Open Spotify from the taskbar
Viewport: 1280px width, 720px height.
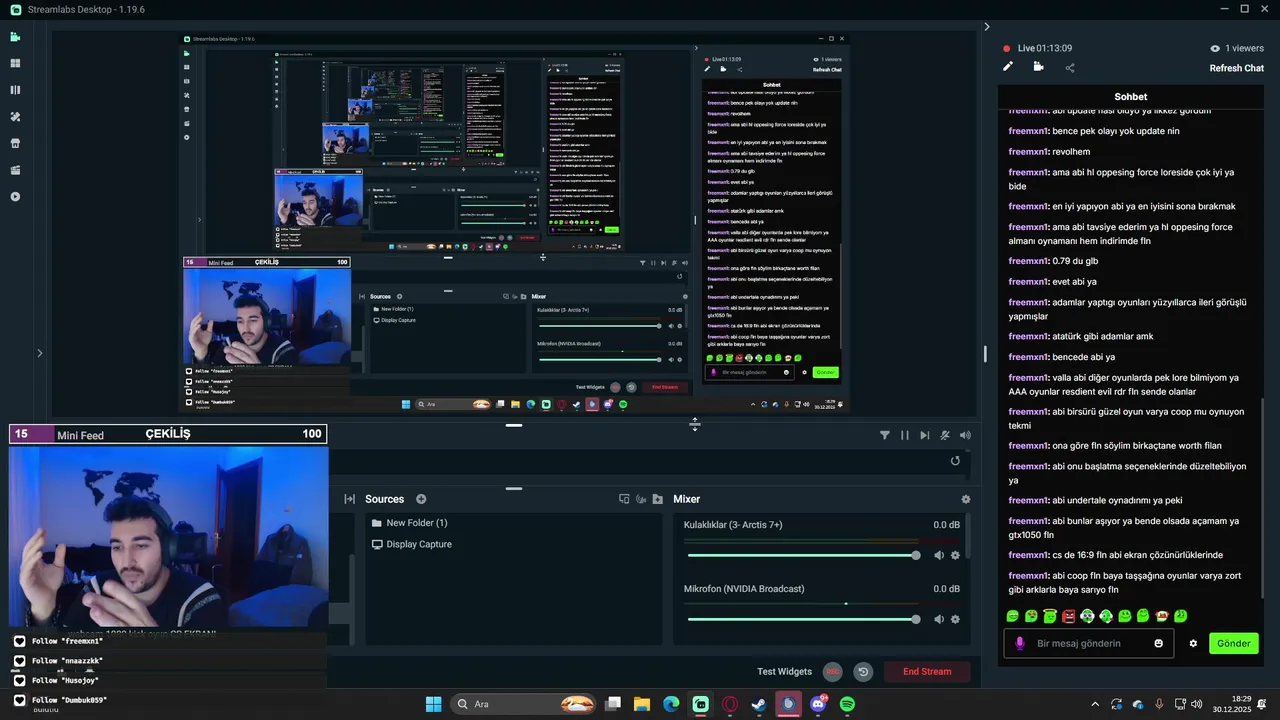(847, 704)
